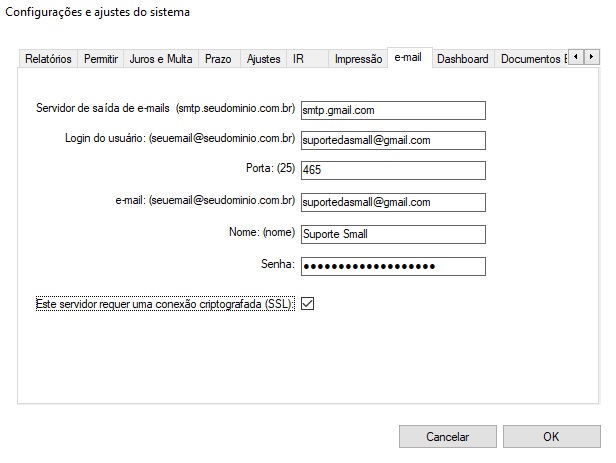Select the e-mail tab
The height and width of the screenshot is (463, 616).
(408, 58)
